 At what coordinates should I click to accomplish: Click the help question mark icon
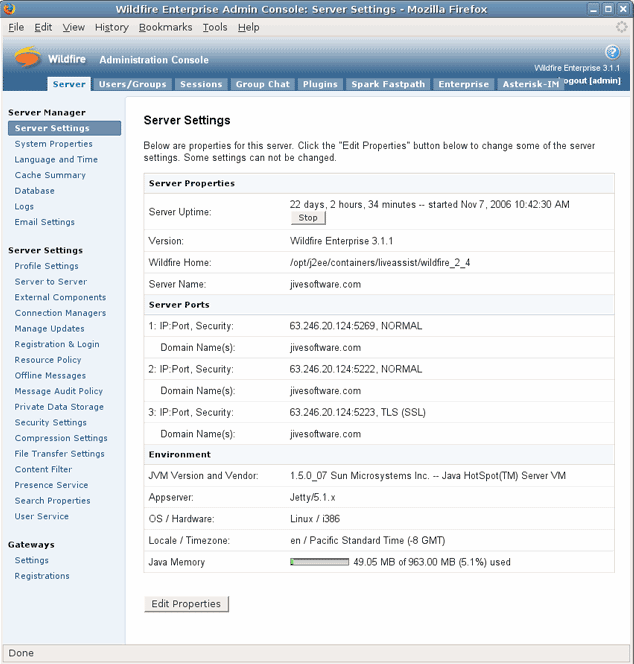coord(613,52)
